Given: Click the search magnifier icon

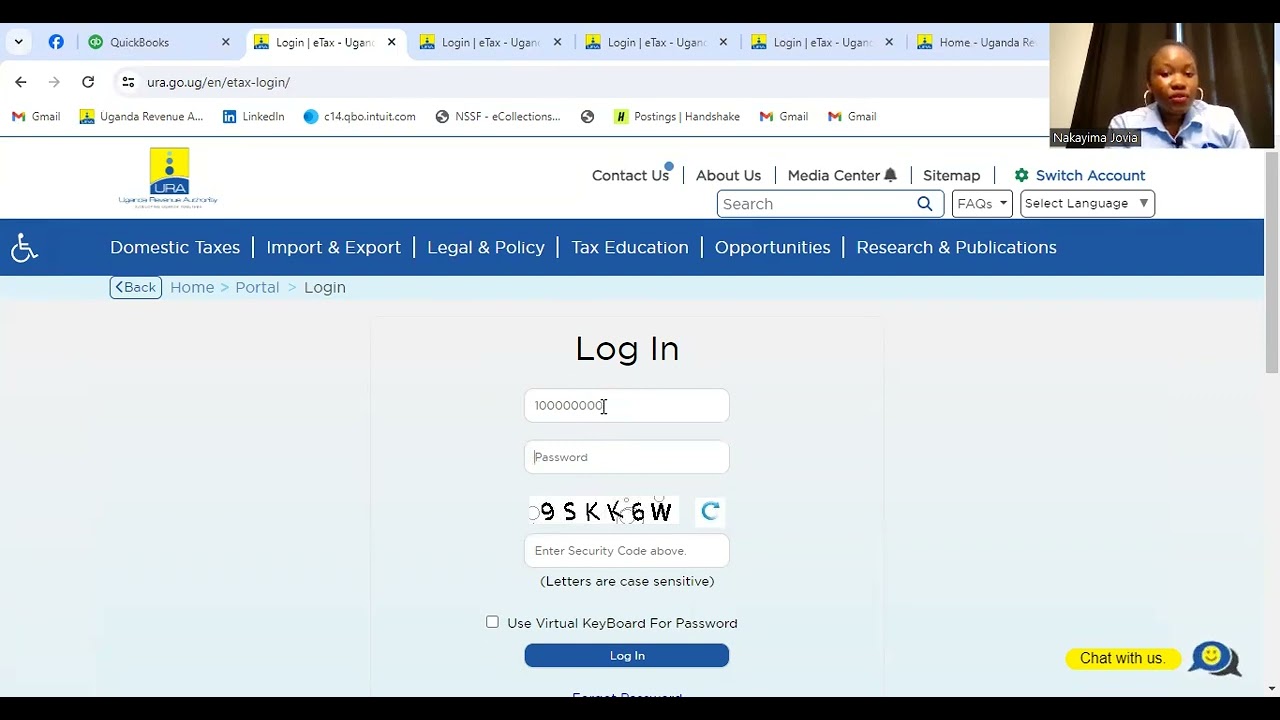Looking at the screenshot, I should click(x=925, y=204).
